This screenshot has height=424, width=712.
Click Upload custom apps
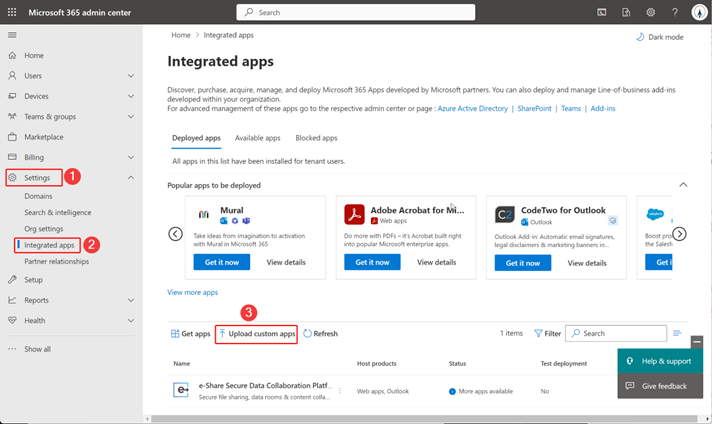coord(257,334)
